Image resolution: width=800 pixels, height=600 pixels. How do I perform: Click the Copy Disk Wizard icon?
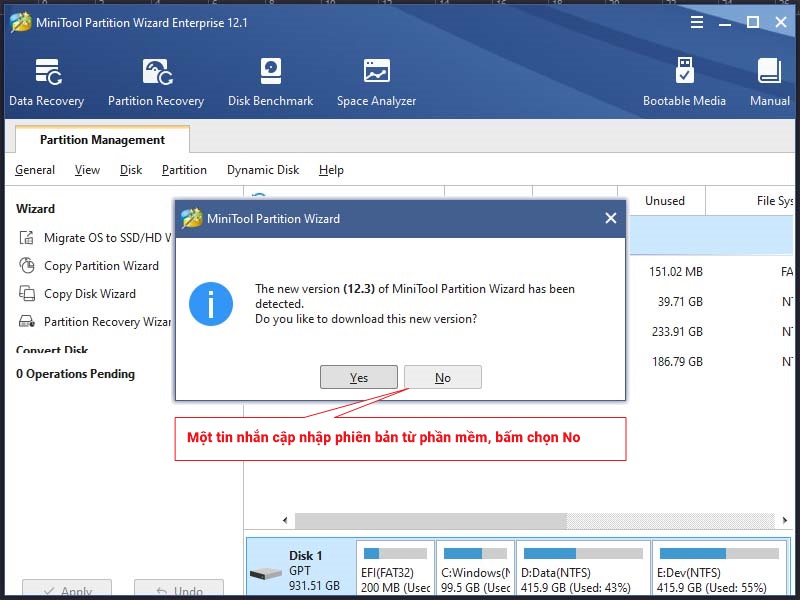click(x=27, y=294)
